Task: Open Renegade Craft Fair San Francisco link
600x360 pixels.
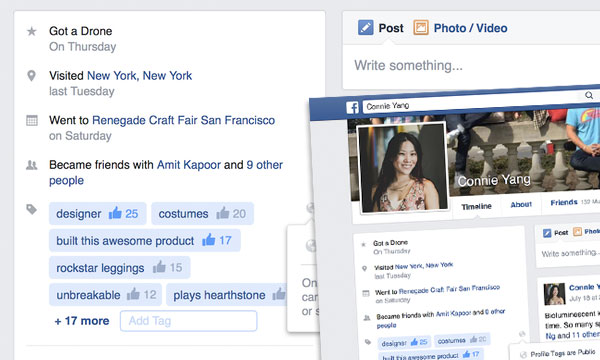Action: click(184, 120)
